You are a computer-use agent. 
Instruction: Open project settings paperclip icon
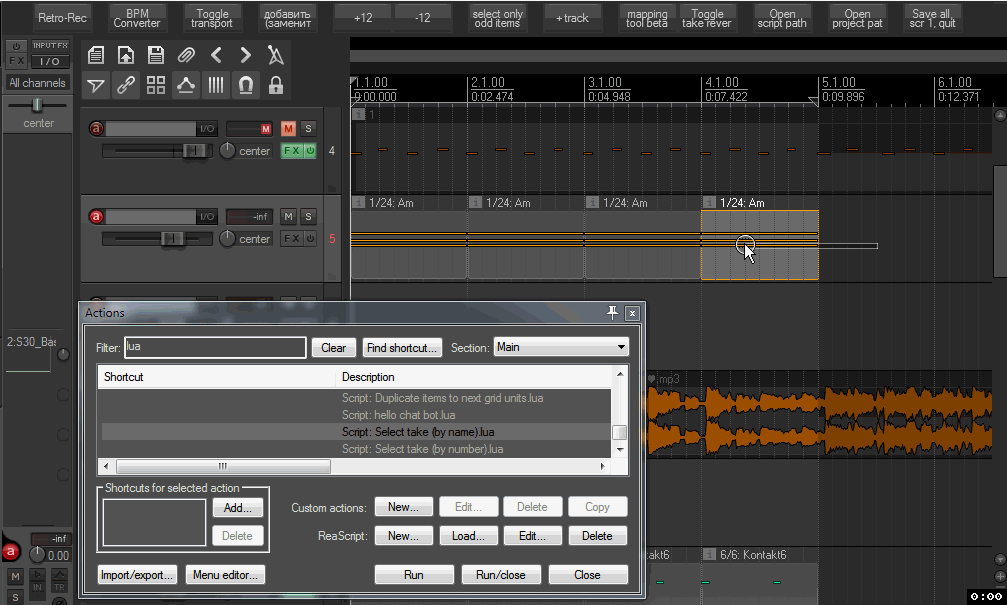(186, 55)
